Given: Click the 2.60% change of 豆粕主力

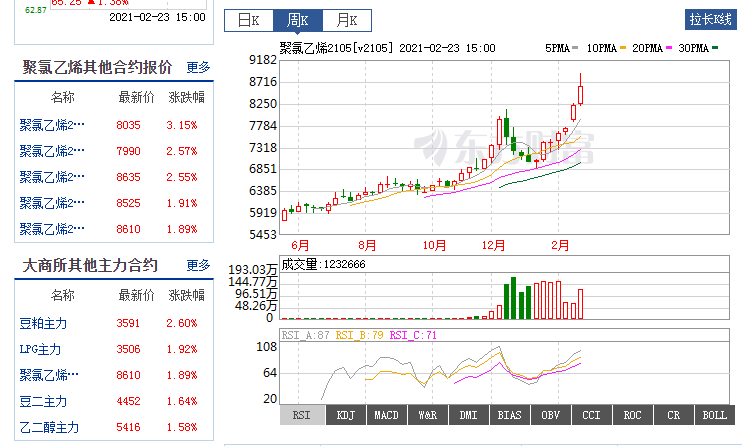Looking at the screenshot, I should [x=182, y=323].
